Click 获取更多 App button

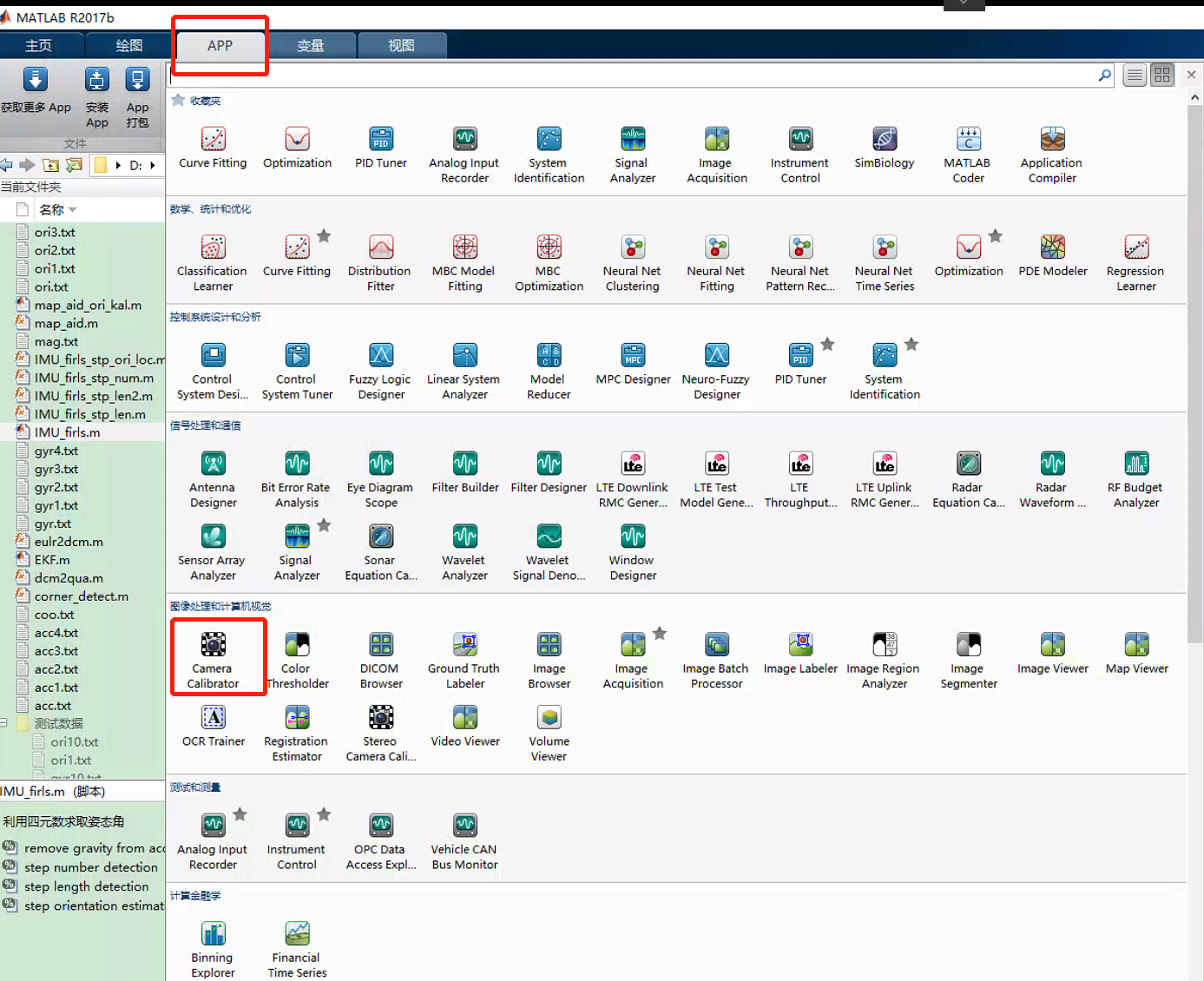(36, 91)
